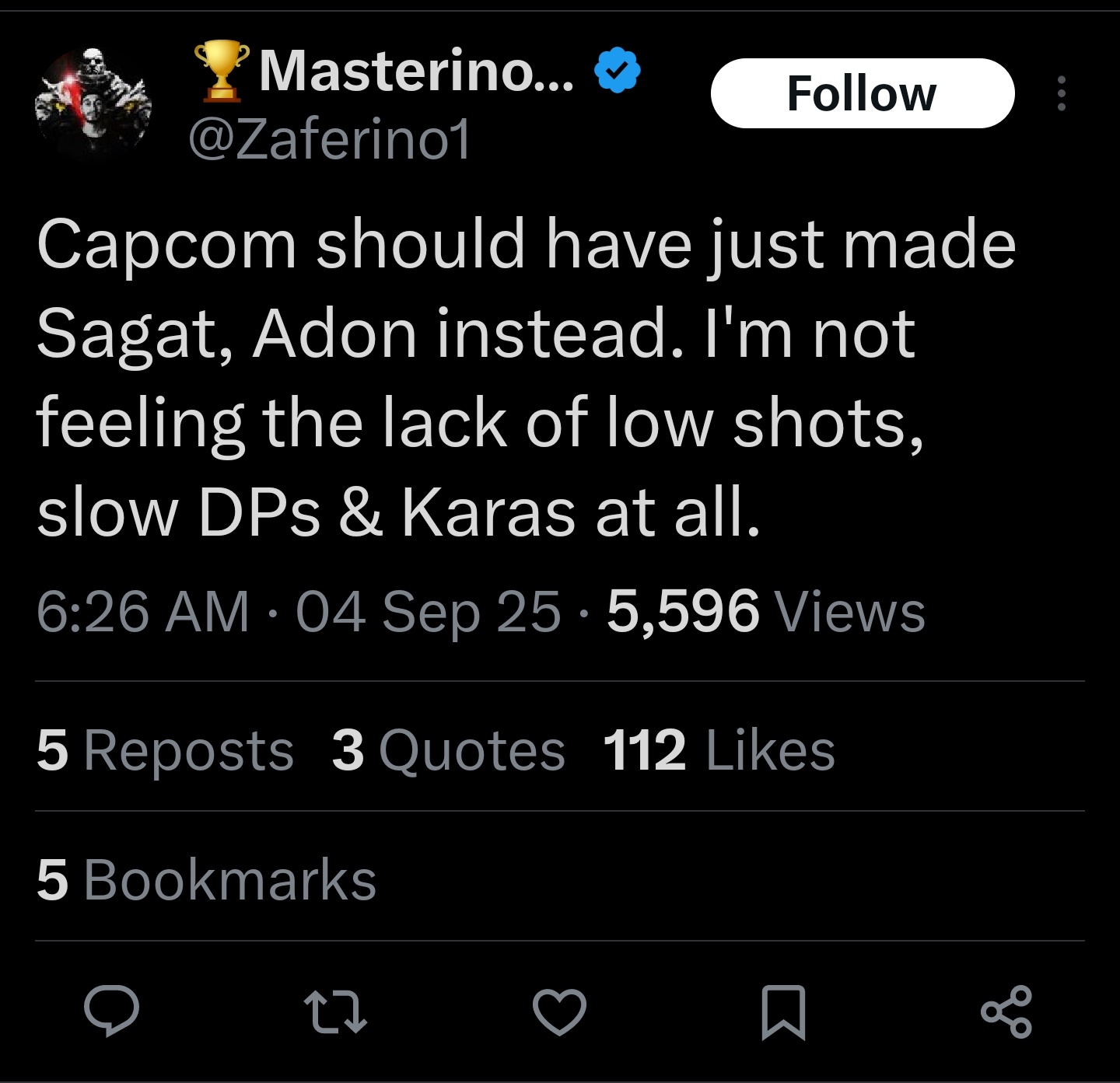View the 5 Reposts list
This screenshot has width=1120, height=1083.
tap(165, 751)
